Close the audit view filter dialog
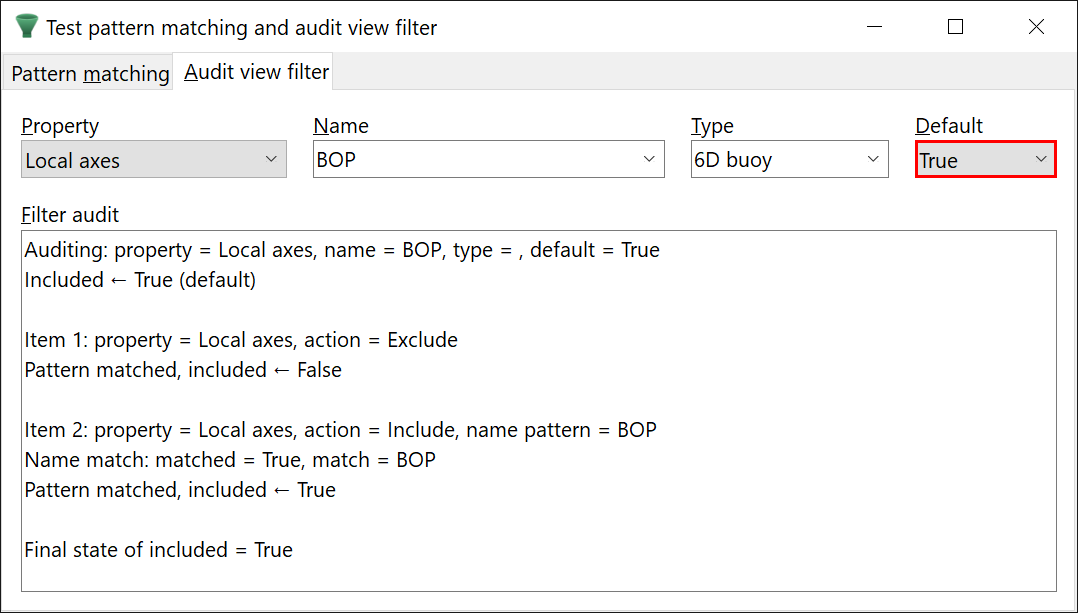Viewport: 1078px width, 613px height. point(1036,27)
